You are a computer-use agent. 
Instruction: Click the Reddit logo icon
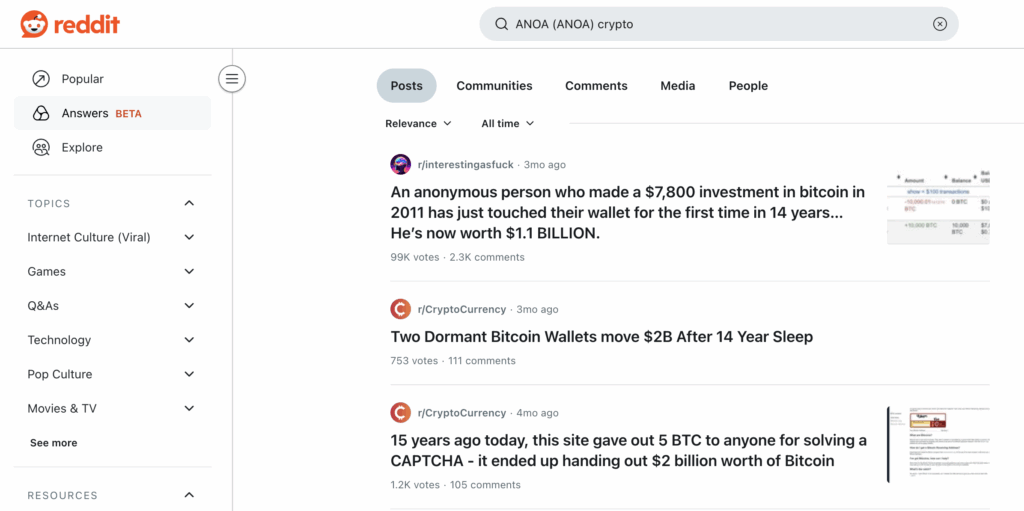(x=34, y=24)
